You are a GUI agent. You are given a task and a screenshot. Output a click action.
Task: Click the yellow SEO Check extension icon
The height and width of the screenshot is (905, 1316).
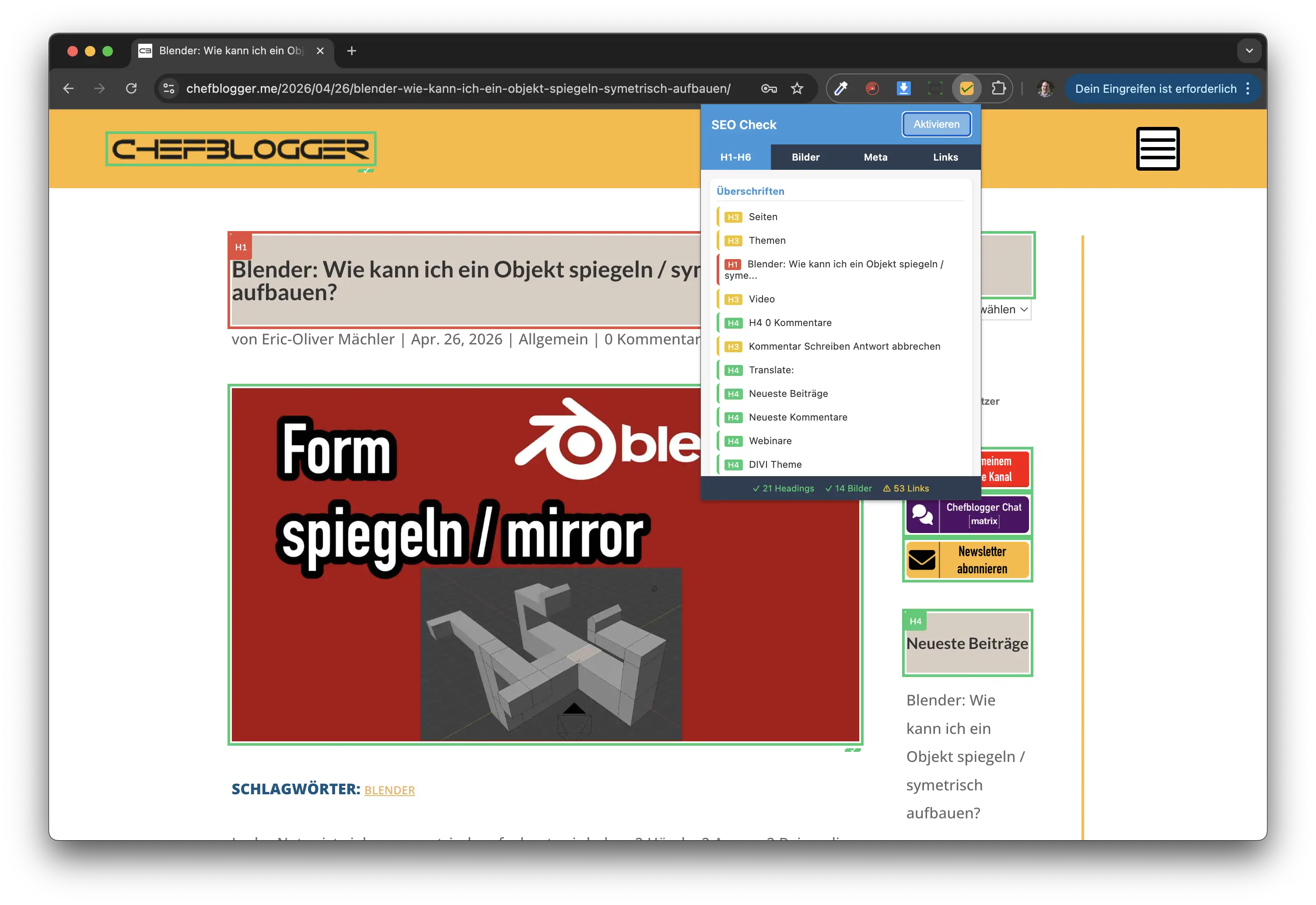point(966,88)
